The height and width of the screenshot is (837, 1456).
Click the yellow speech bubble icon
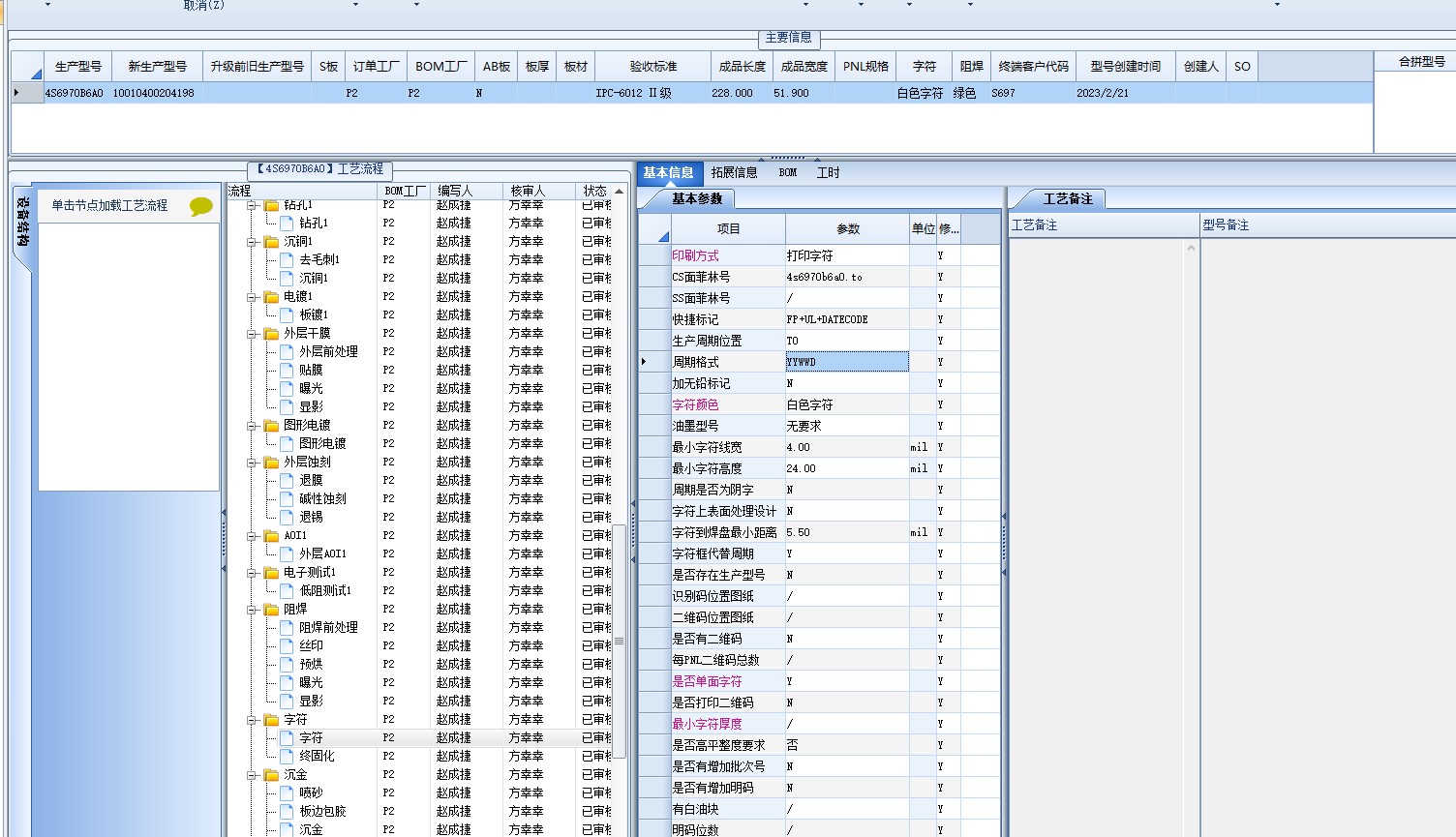coord(200,206)
